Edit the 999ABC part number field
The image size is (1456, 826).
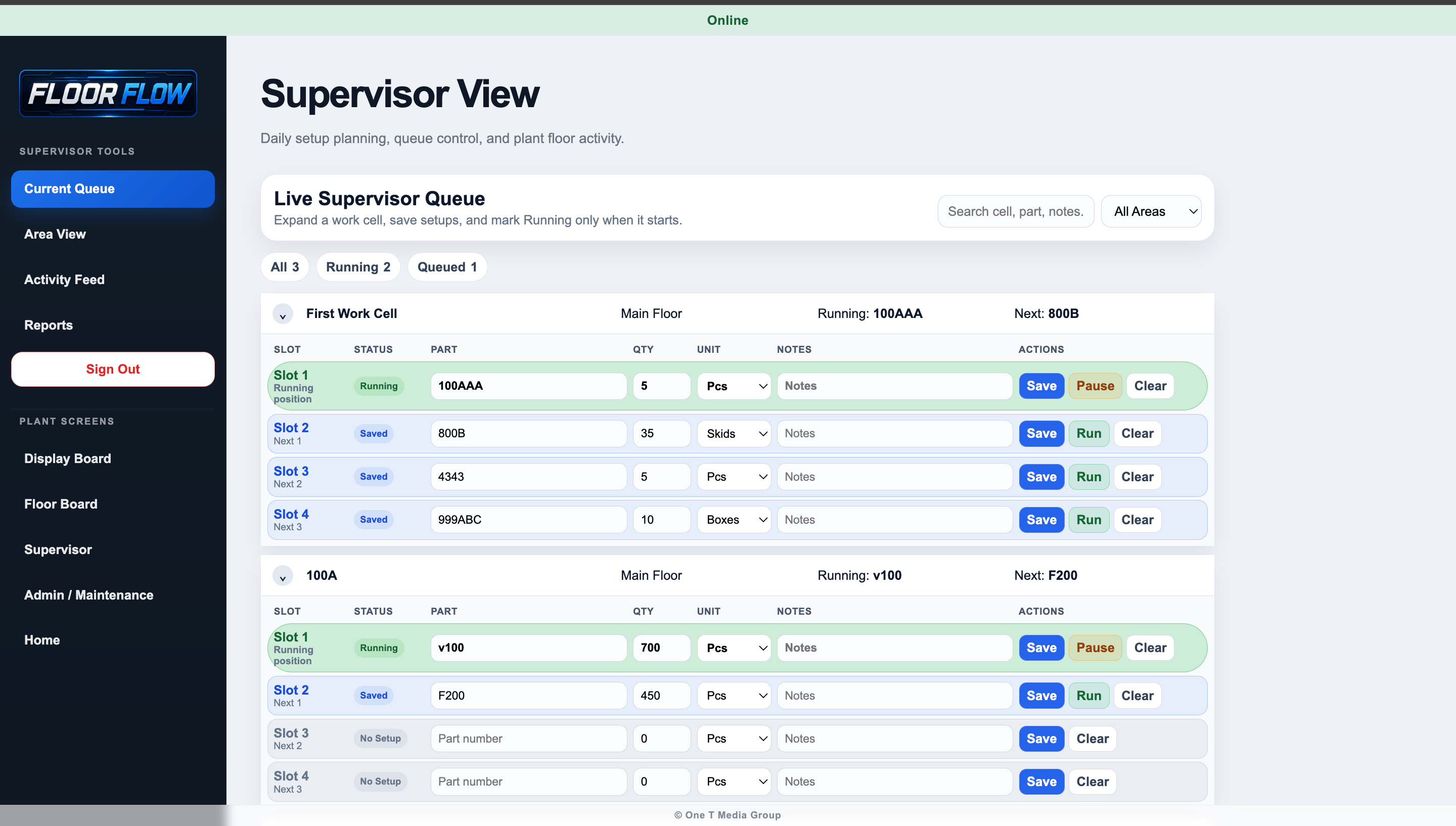click(529, 520)
